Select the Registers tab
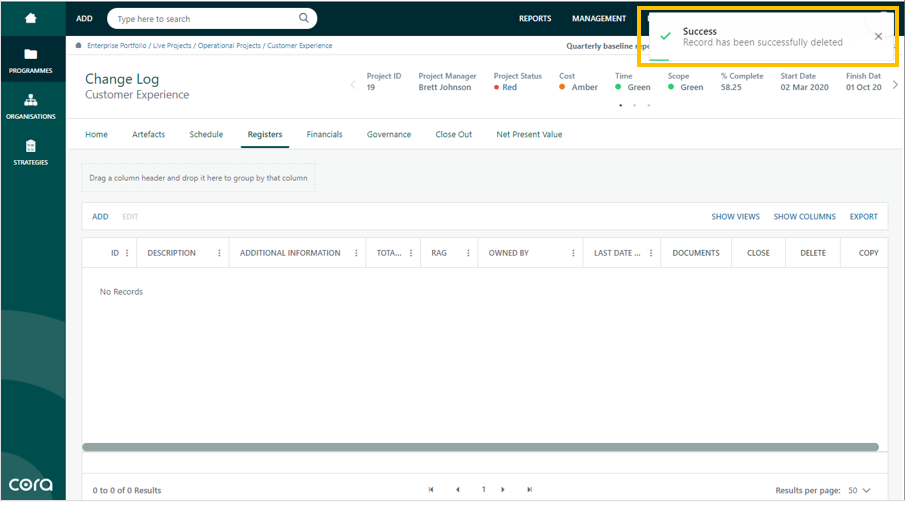Viewport: 905px width, 505px height. click(x=265, y=134)
